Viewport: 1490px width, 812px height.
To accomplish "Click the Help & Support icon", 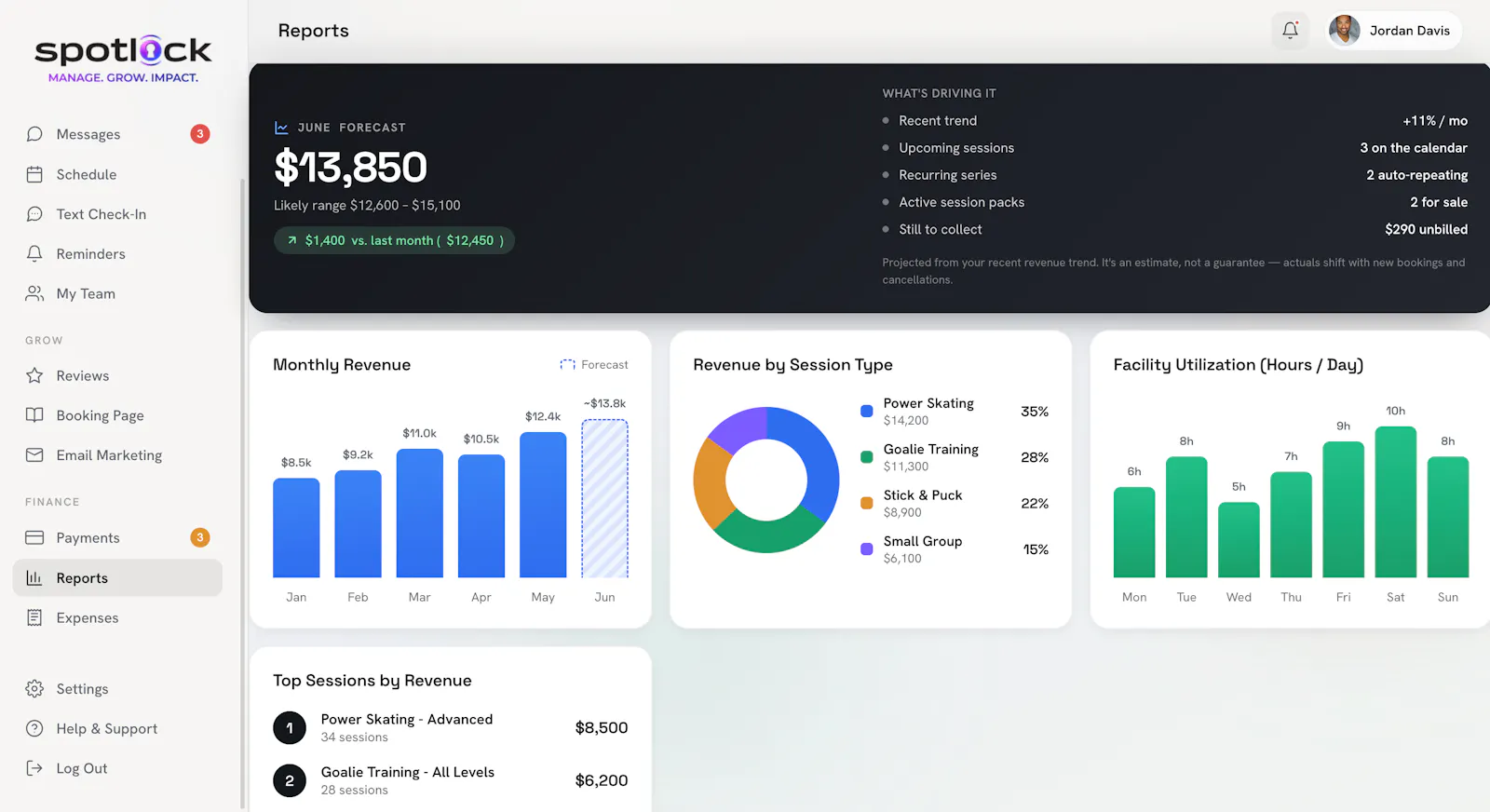I will point(34,728).
